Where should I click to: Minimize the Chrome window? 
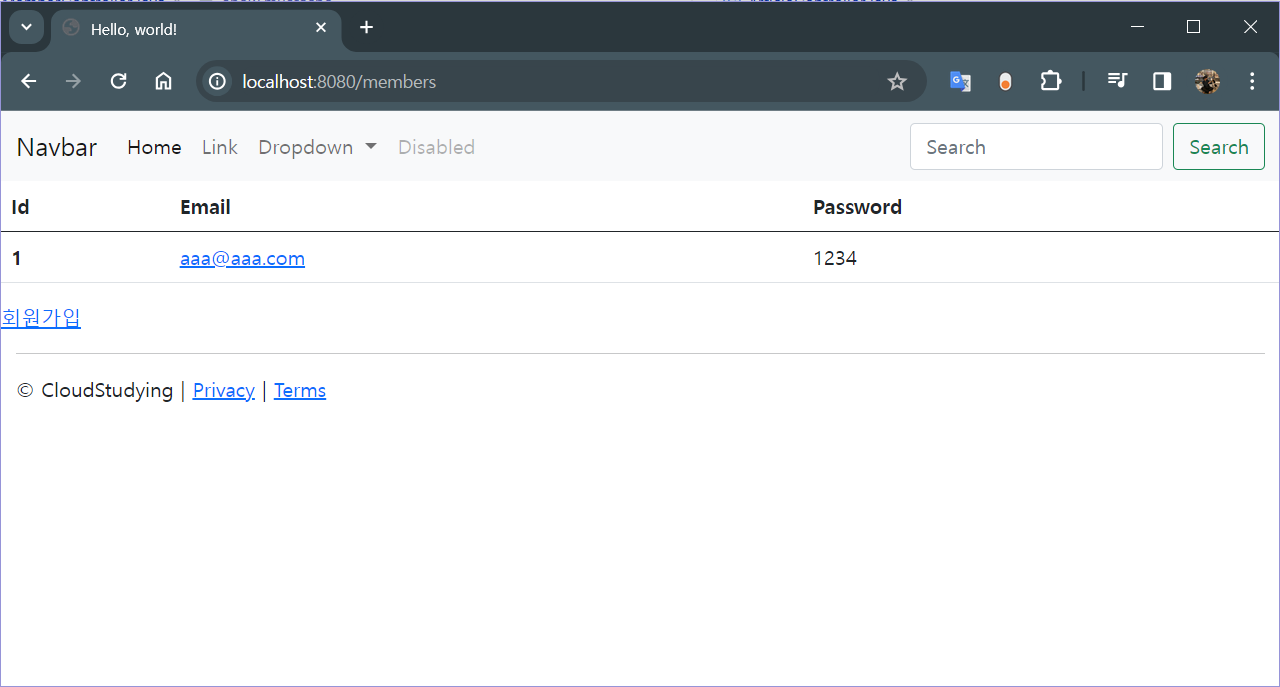pos(1137,27)
